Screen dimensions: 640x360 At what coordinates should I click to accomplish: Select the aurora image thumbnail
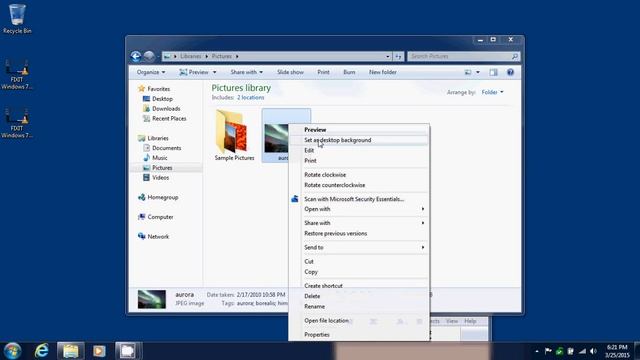276,138
